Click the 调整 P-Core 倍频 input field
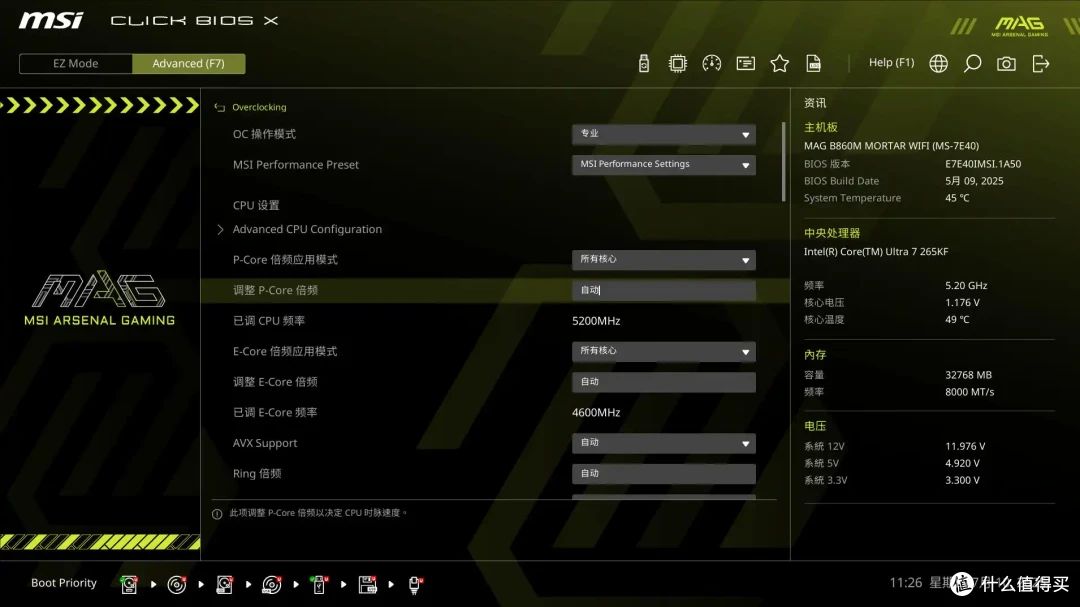This screenshot has width=1080, height=607. [x=663, y=290]
